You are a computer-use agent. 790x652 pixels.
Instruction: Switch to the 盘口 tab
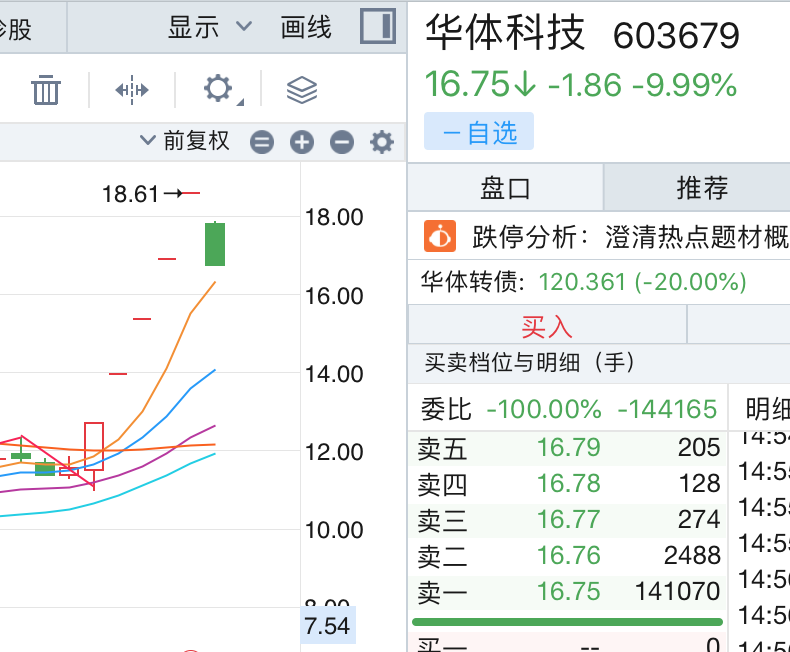[505, 187]
